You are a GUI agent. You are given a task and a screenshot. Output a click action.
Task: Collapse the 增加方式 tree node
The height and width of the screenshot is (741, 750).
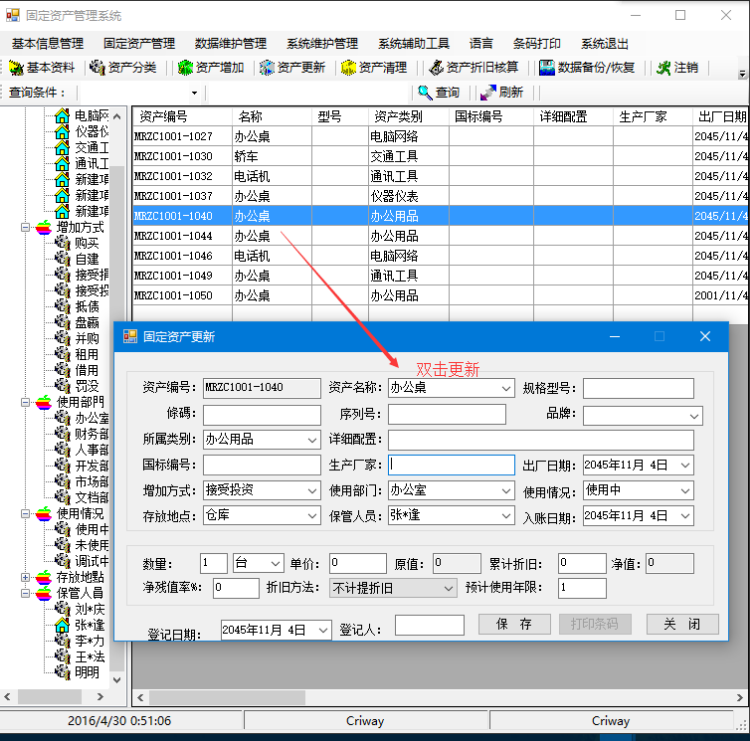click(26, 227)
